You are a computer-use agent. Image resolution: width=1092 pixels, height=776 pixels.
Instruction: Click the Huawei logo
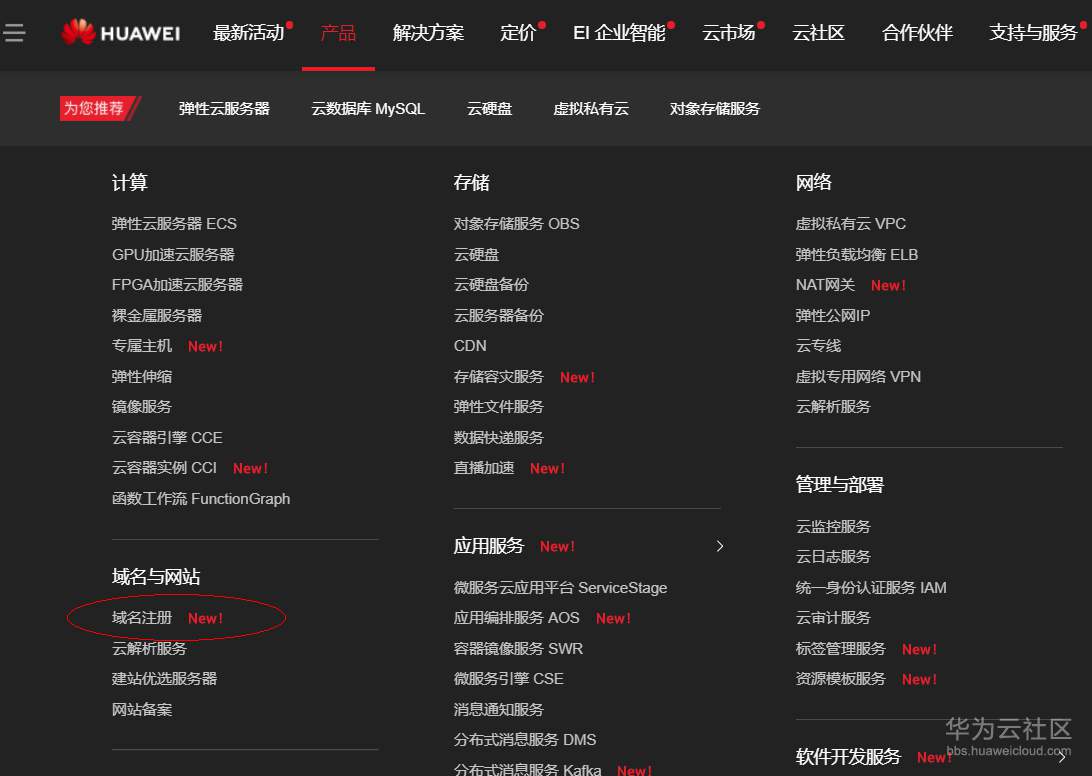click(120, 33)
